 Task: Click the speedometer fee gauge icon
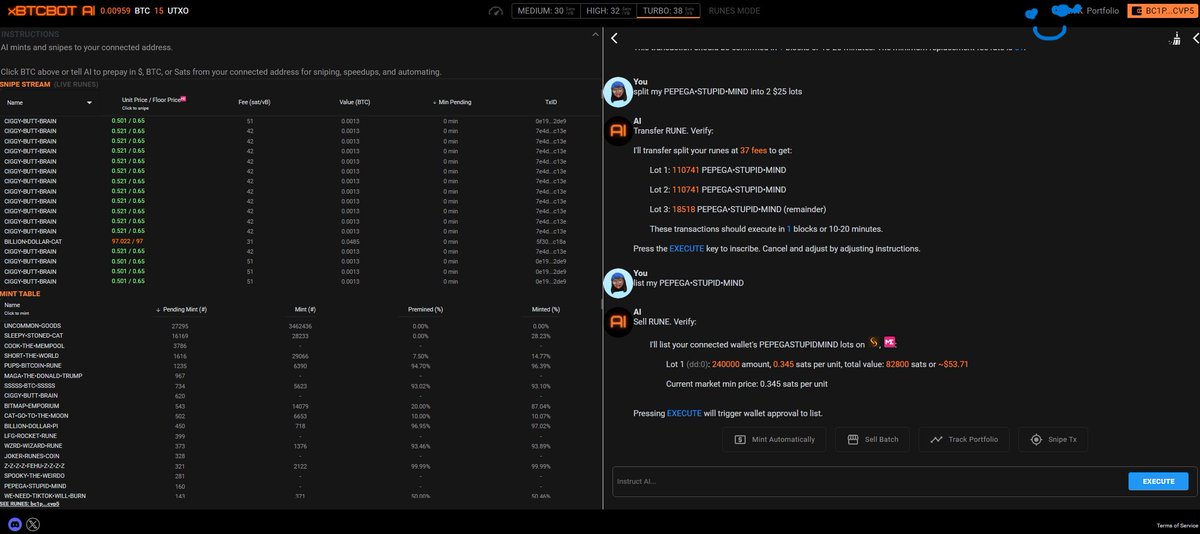click(498, 11)
